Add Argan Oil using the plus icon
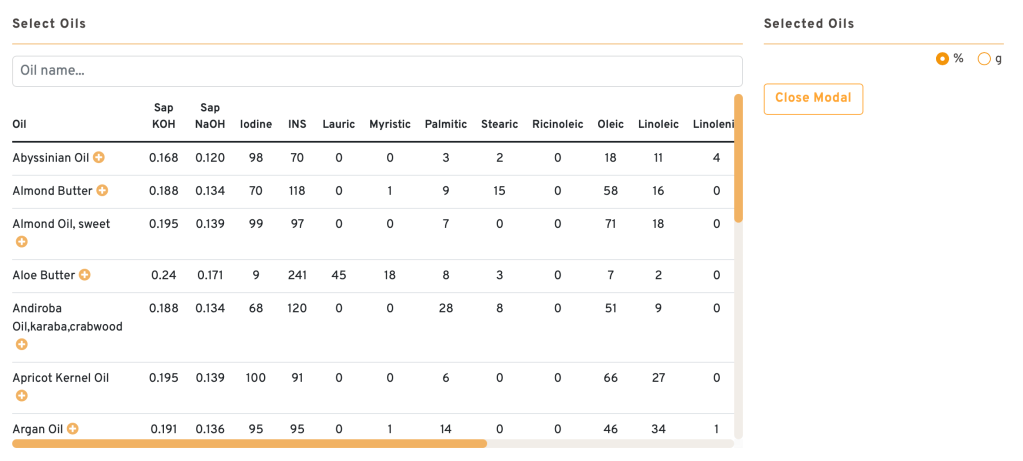Screen dimensions: 1023x461 click(73, 429)
